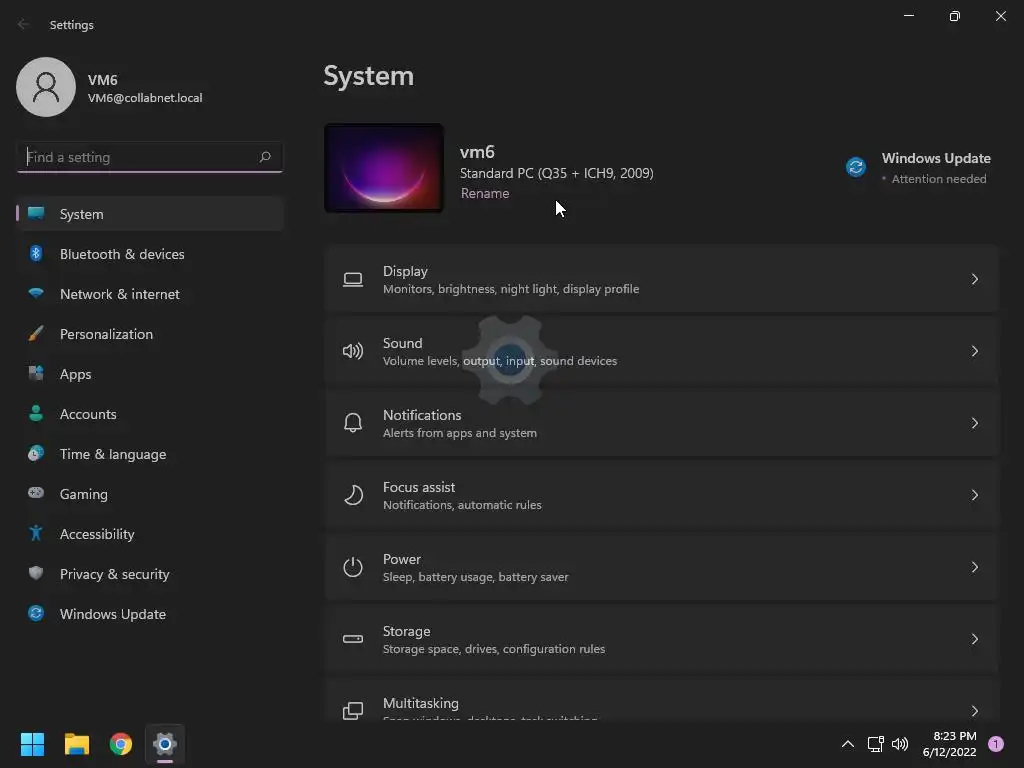
Task: Open Privacy & security page
Action: pos(150,574)
